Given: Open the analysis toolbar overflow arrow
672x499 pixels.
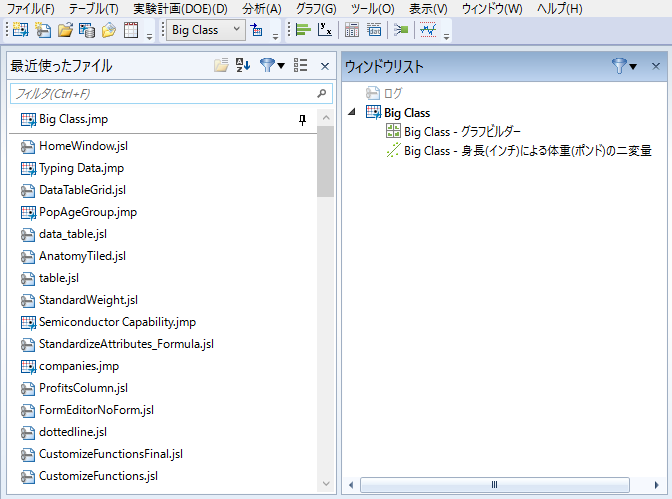Looking at the screenshot, I should (x=446, y=36).
